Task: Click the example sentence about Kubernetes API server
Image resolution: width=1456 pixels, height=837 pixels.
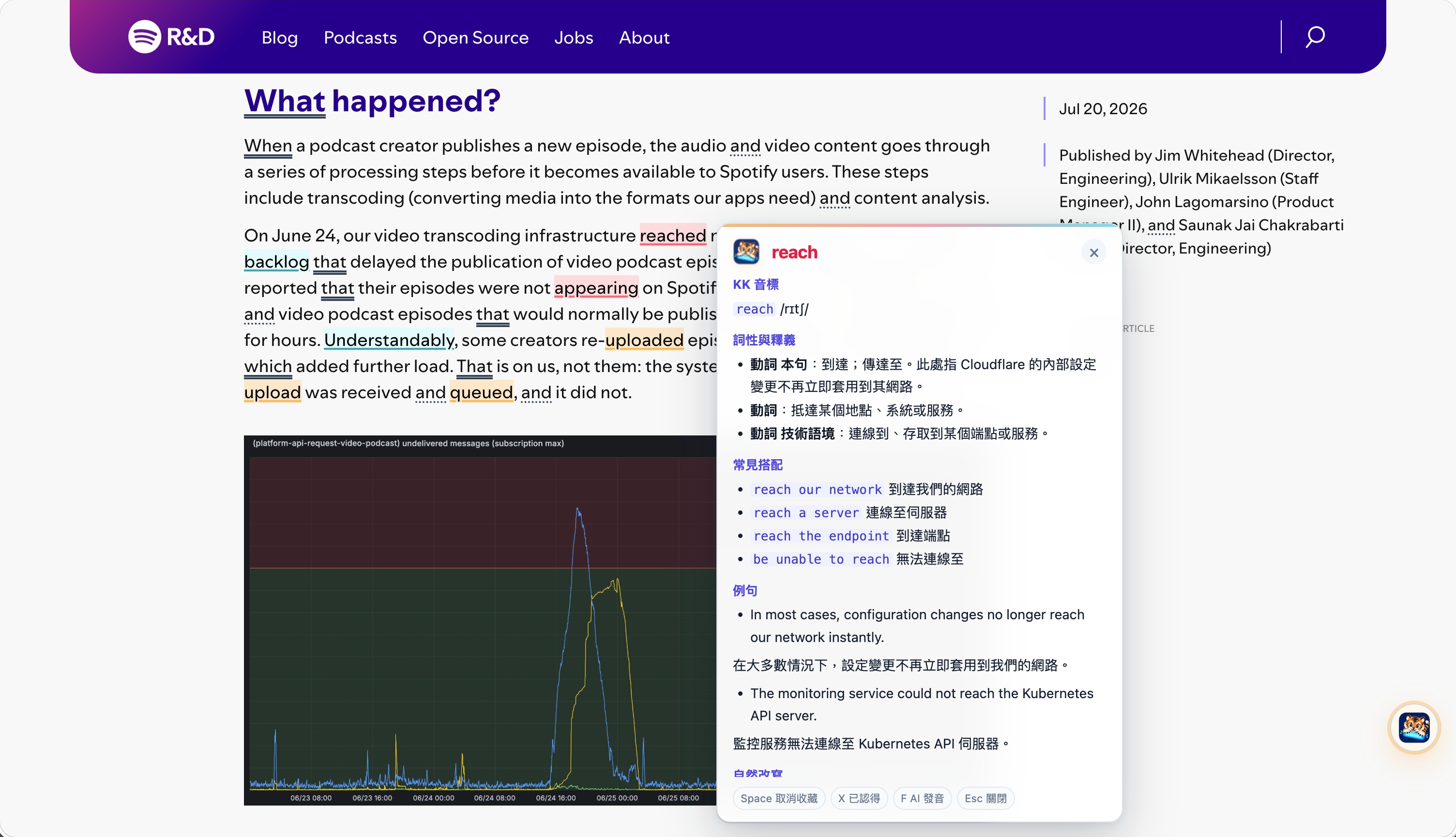Action: click(922, 704)
